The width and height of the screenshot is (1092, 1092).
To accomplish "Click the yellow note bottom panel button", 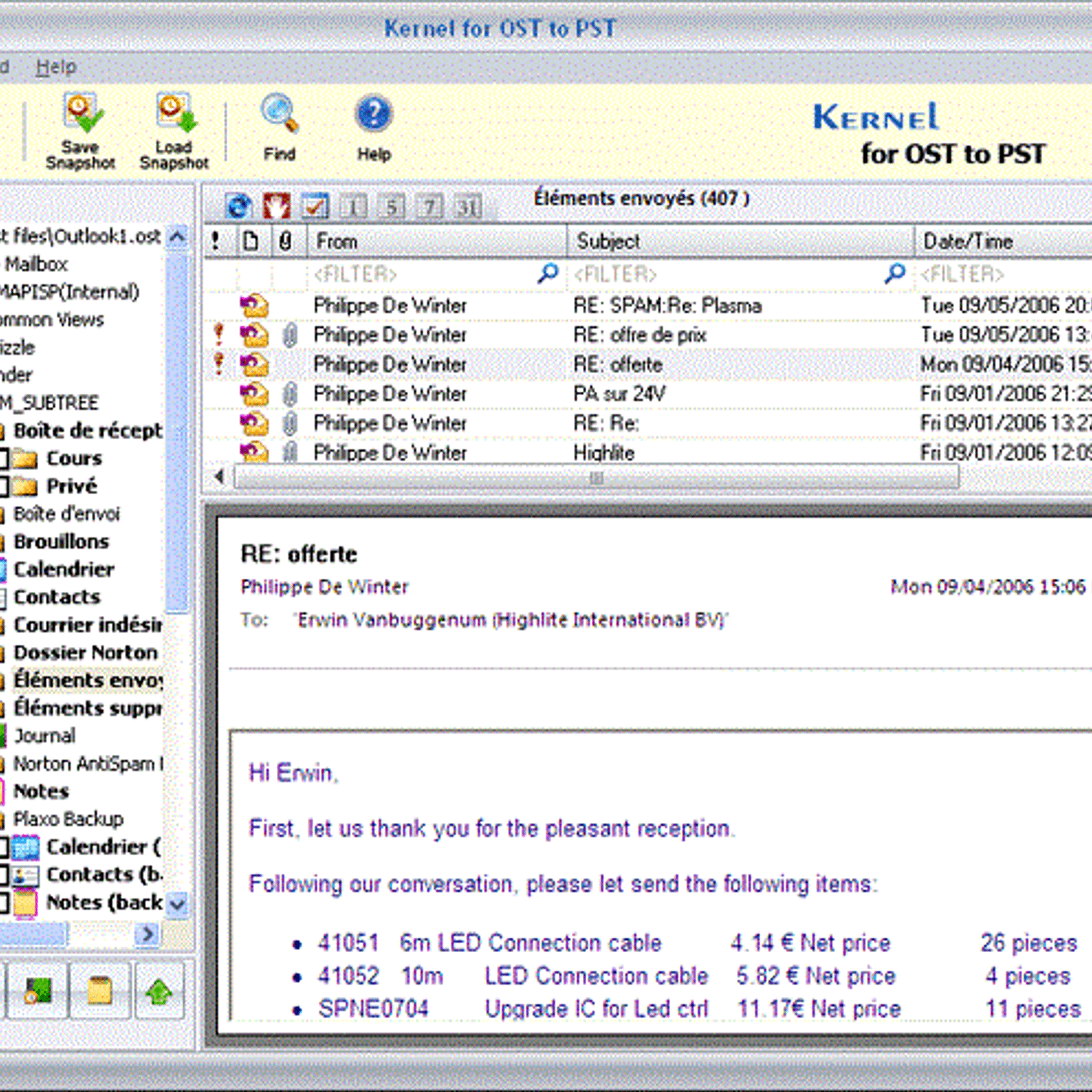I will (x=99, y=991).
